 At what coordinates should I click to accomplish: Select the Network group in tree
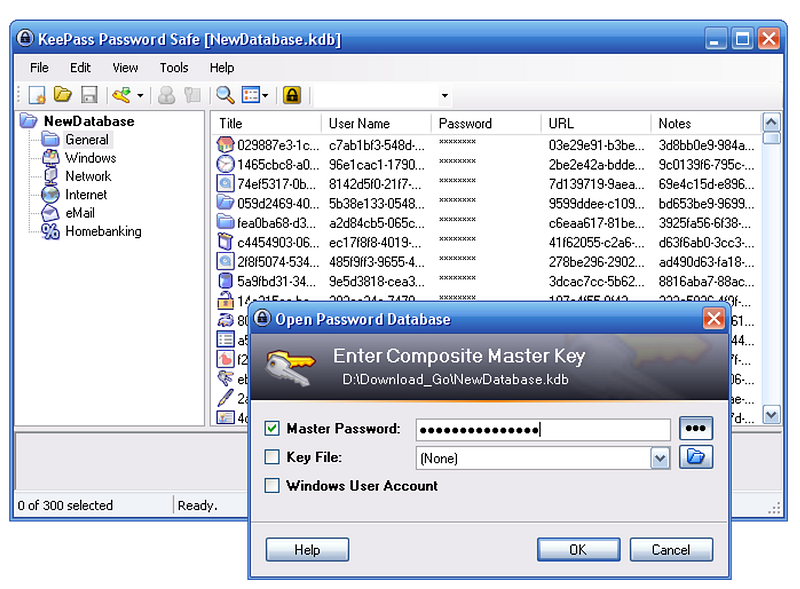(88, 177)
